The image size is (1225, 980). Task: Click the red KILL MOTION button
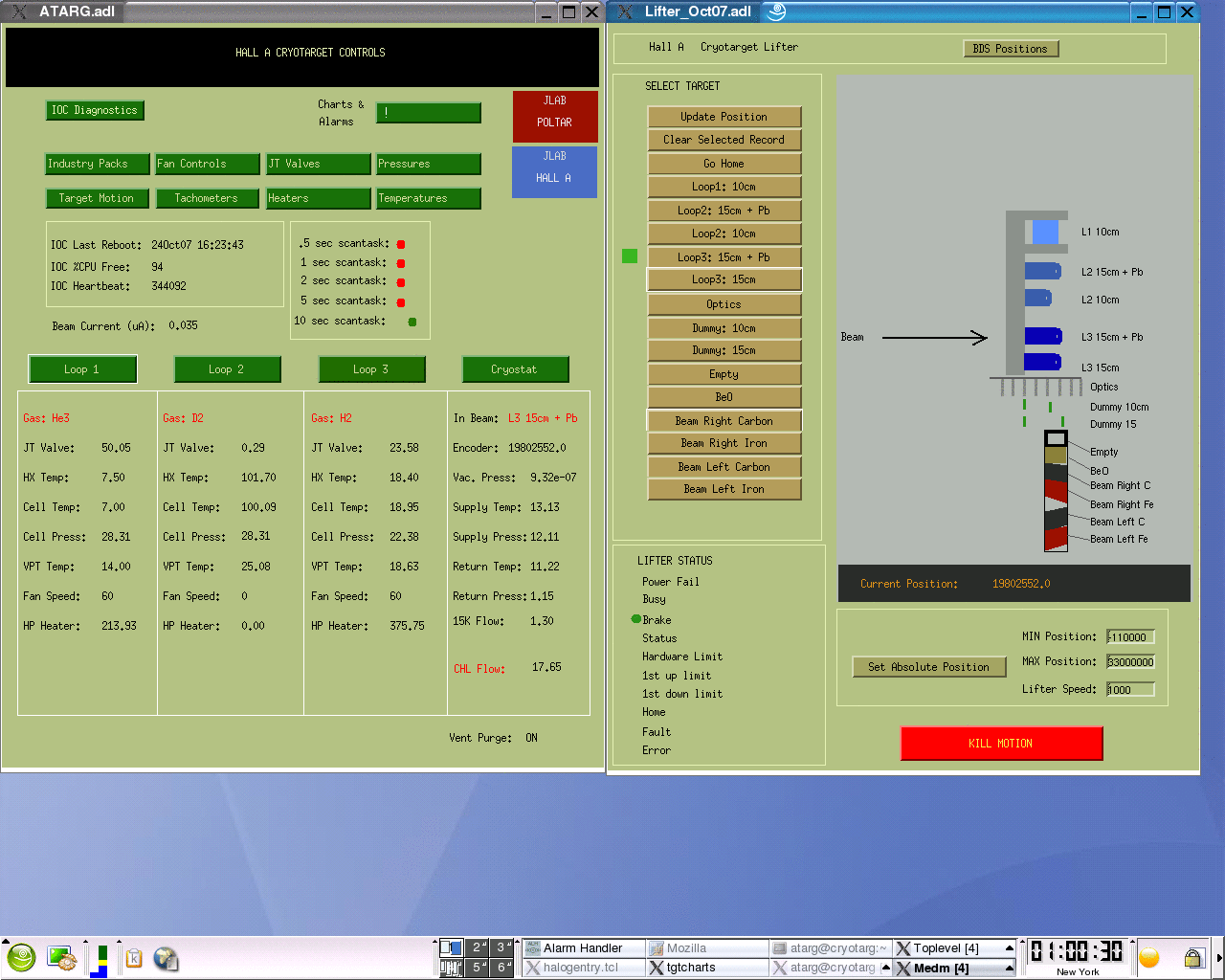[1001, 744]
